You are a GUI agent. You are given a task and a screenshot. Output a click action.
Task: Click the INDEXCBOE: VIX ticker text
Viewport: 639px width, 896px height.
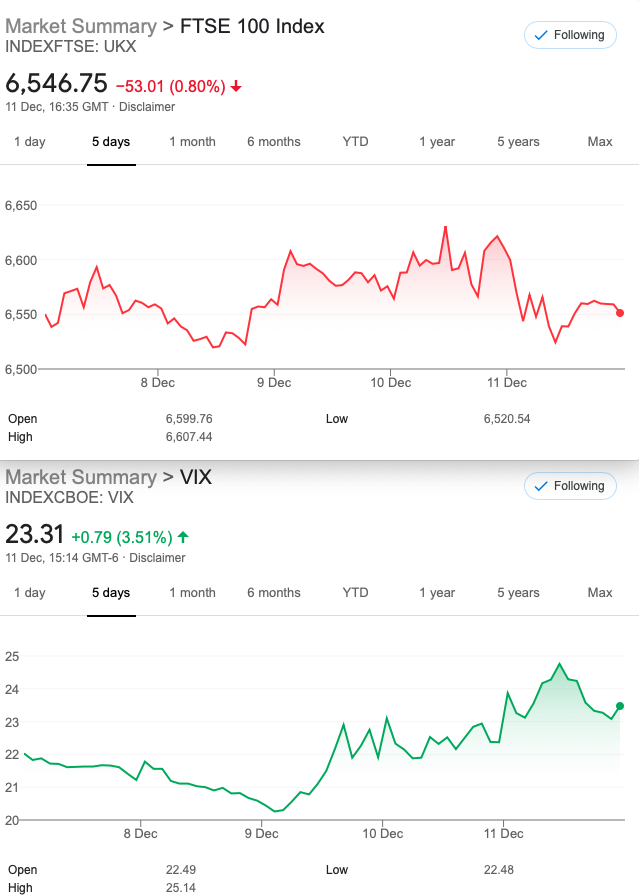click(x=69, y=497)
